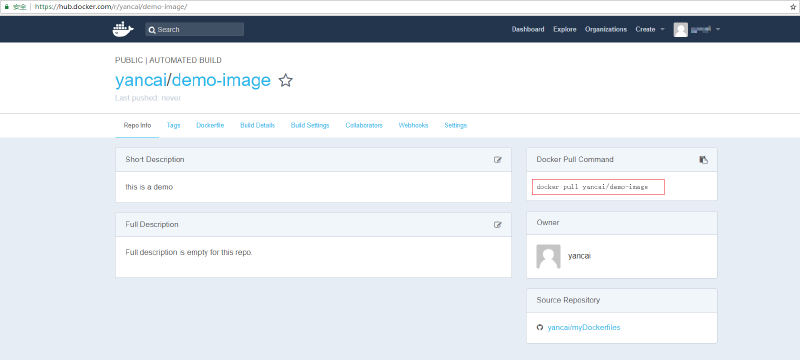Image resolution: width=800 pixels, height=360 pixels.
Task: Switch to the Tags tab
Action: 173,125
